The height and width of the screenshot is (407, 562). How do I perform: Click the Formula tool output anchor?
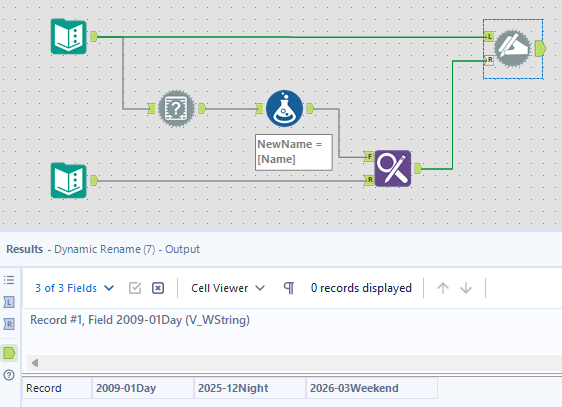[310, 109]
